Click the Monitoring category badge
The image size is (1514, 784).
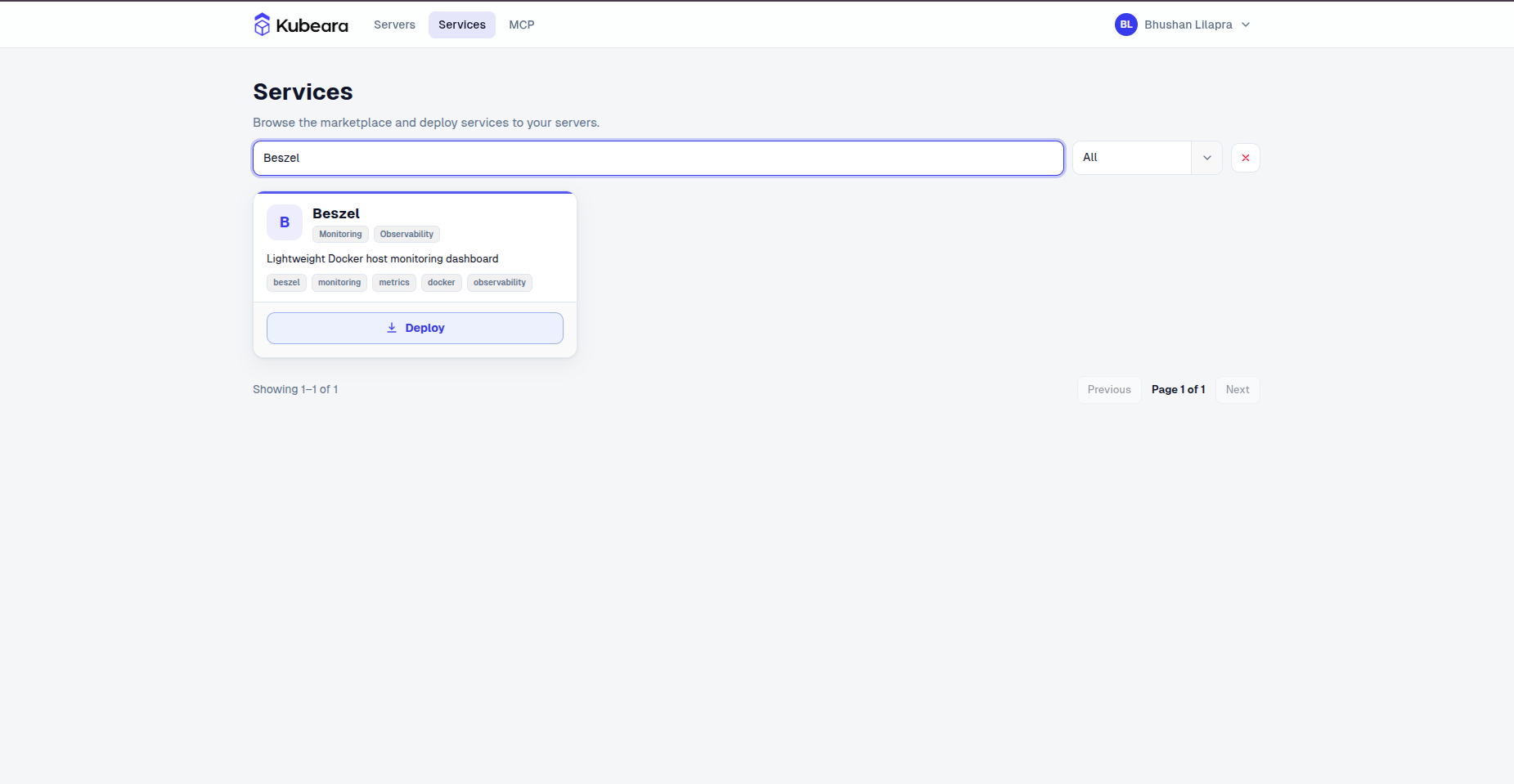(340, 235)
